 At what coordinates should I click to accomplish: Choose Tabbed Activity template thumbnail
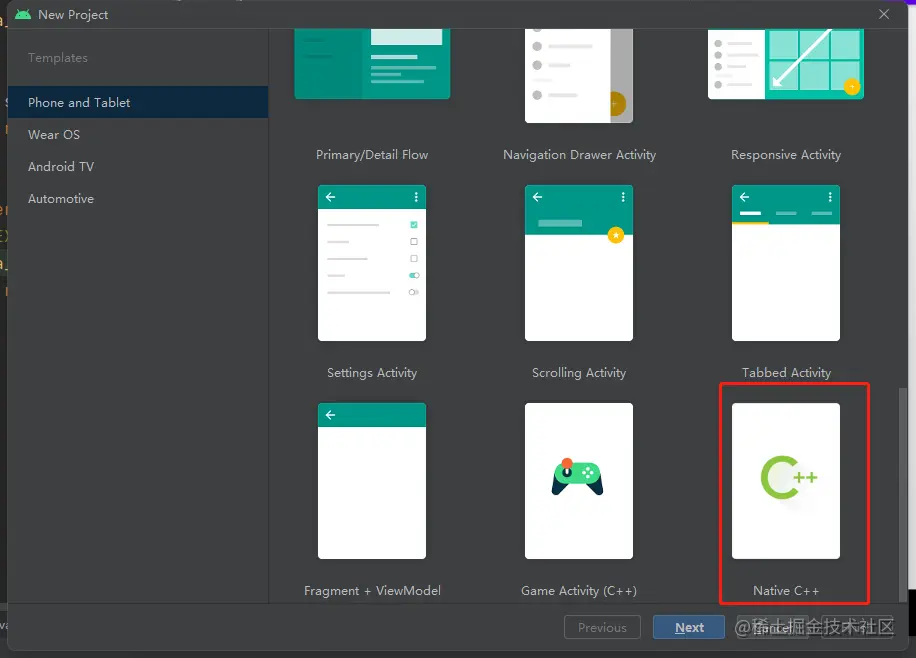pyautogui.click(x=786, y=263)
